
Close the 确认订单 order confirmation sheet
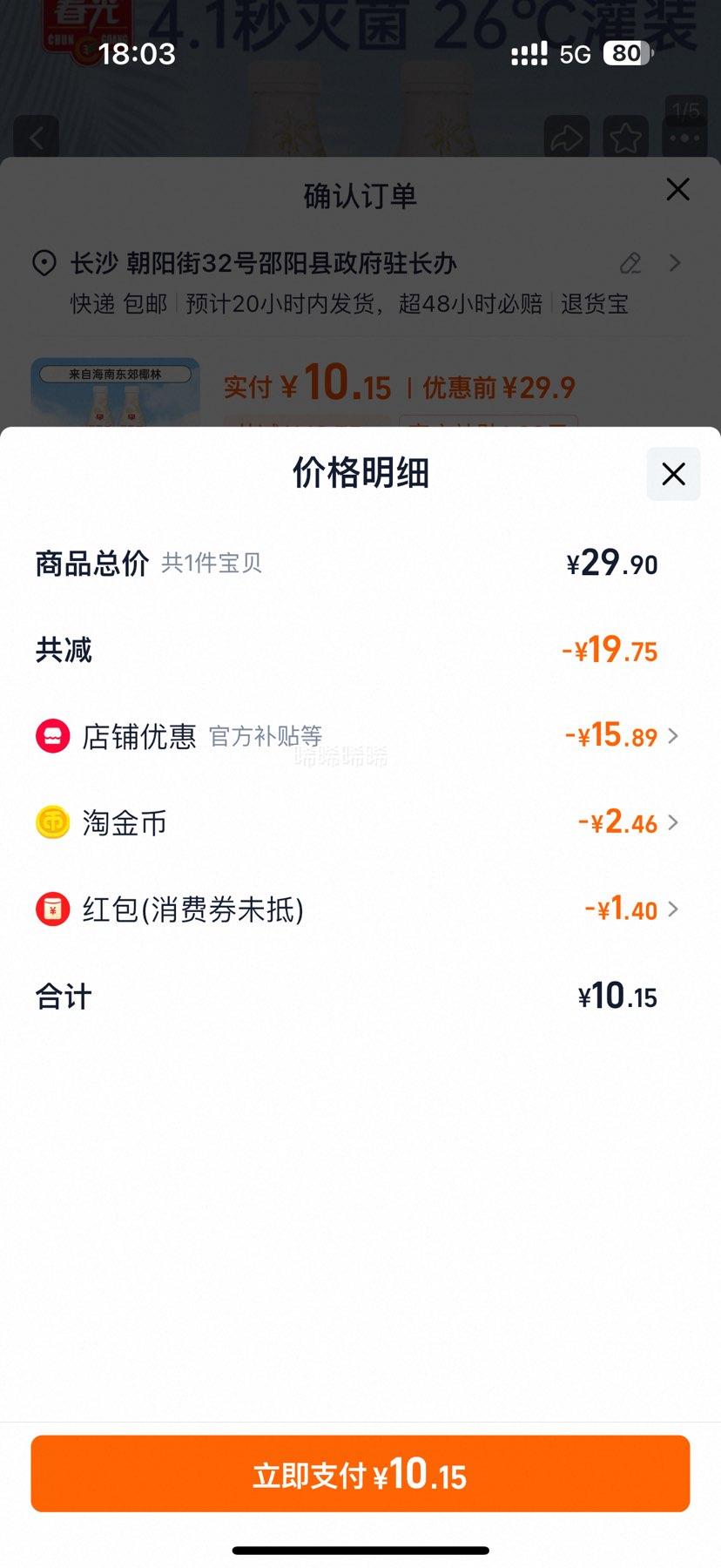click(x=677, y=190)
